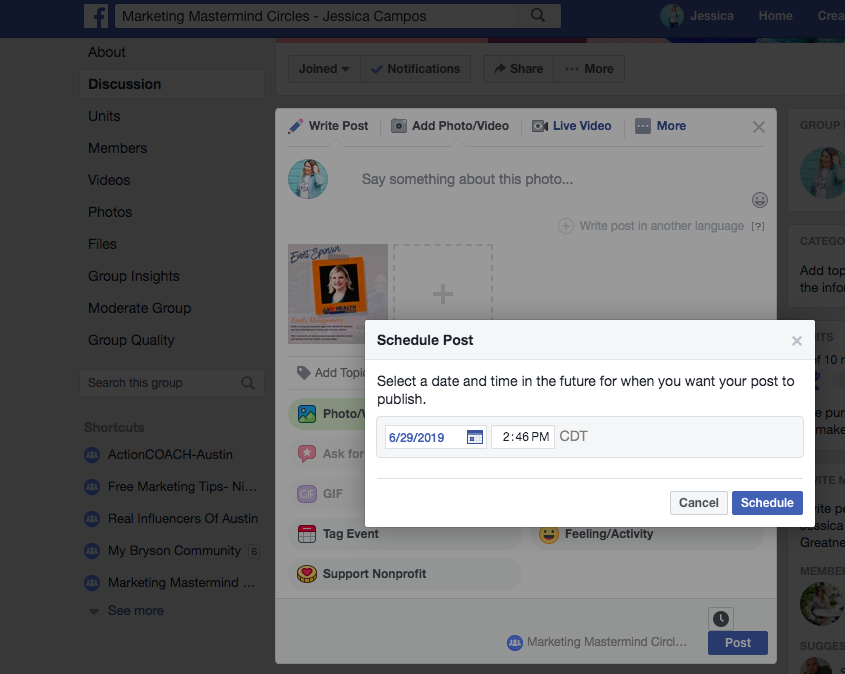Click the Home link in header
The height and width of the screenshot is (674, 845).
point(775,16)
